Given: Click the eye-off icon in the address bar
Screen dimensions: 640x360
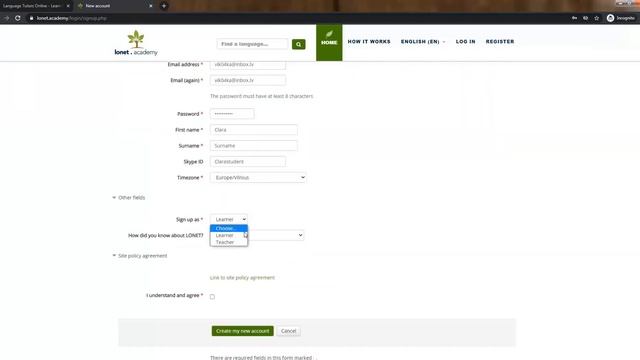Looking at the screenshot, I should click(585, 18).
